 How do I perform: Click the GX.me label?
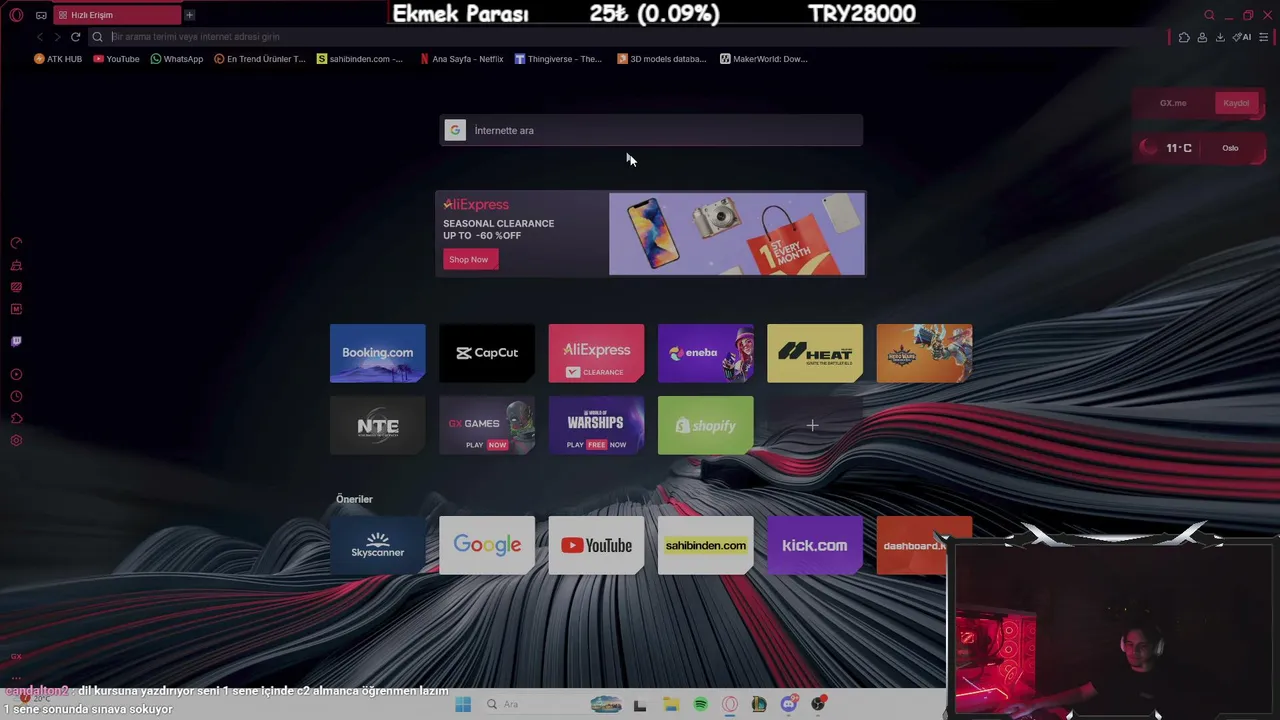[x=1173, y=103]
